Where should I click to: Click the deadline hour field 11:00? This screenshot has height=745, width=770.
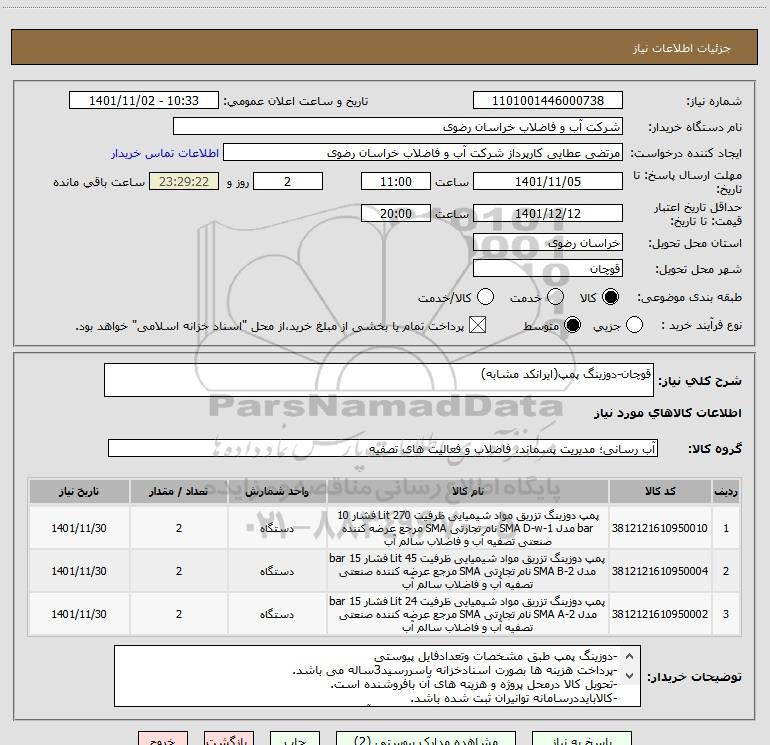coord(396,182)
